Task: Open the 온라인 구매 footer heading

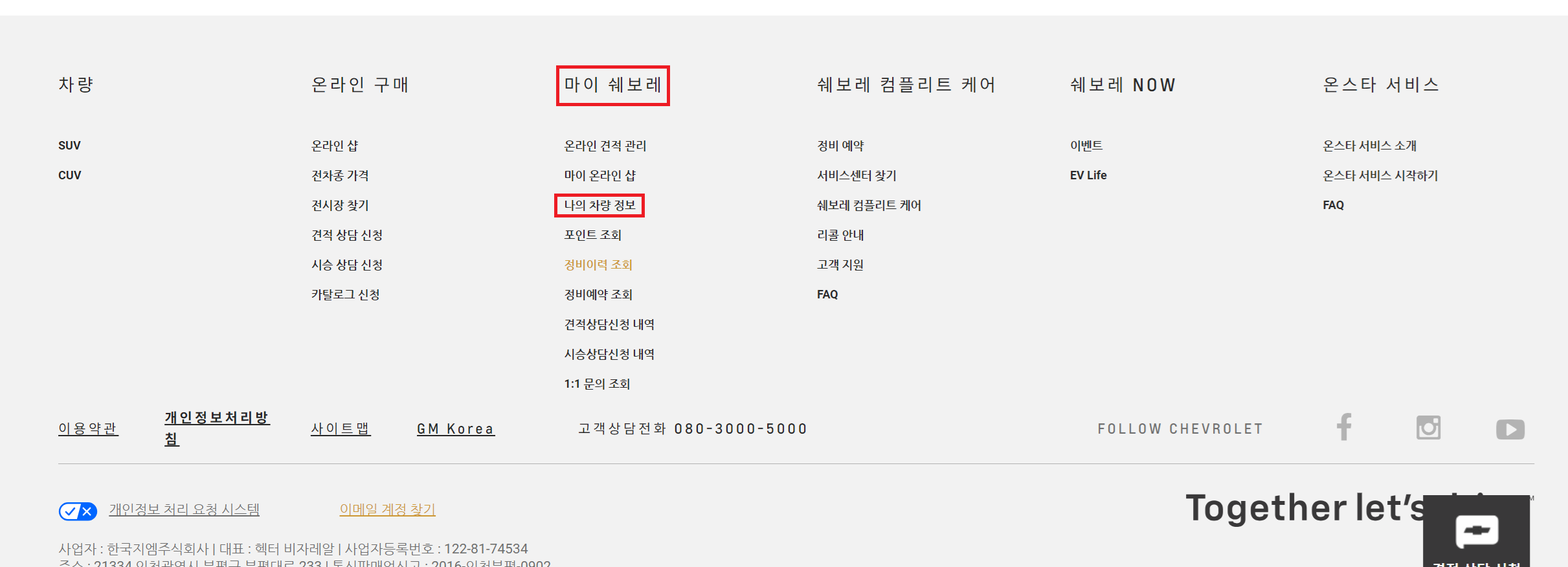Action: coord(360,85)
